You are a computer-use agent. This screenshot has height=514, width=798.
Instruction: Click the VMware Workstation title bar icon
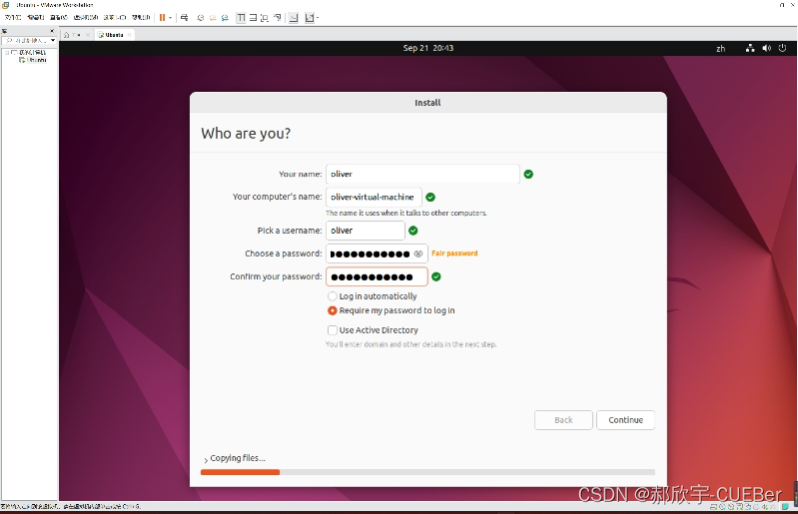click(x=6, y=5)
